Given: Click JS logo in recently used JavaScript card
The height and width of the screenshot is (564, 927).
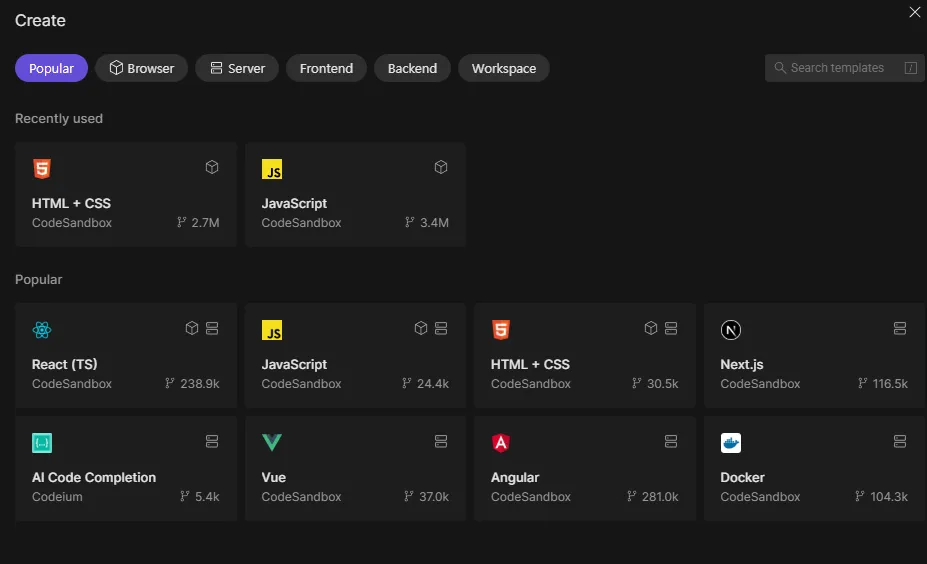Looking at the screenshot, I should (x=272, y=169).
